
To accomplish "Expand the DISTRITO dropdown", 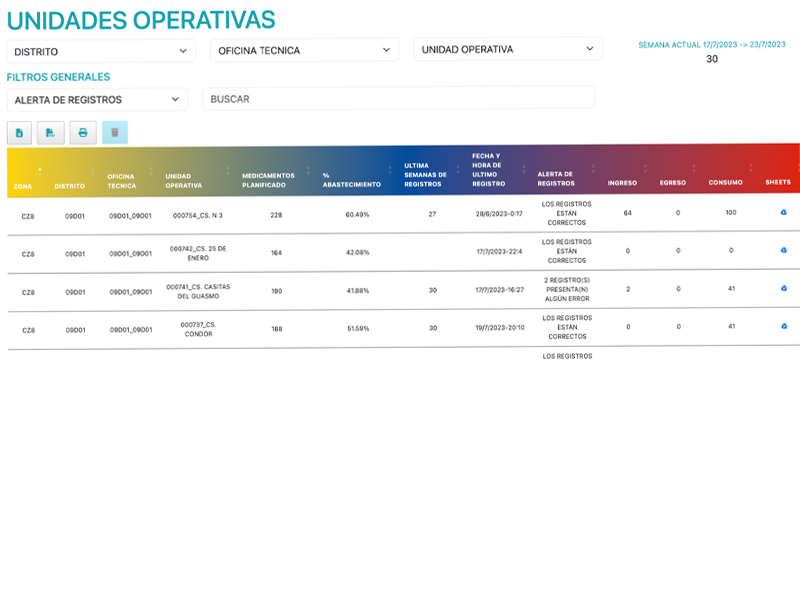I will [100, 51].
